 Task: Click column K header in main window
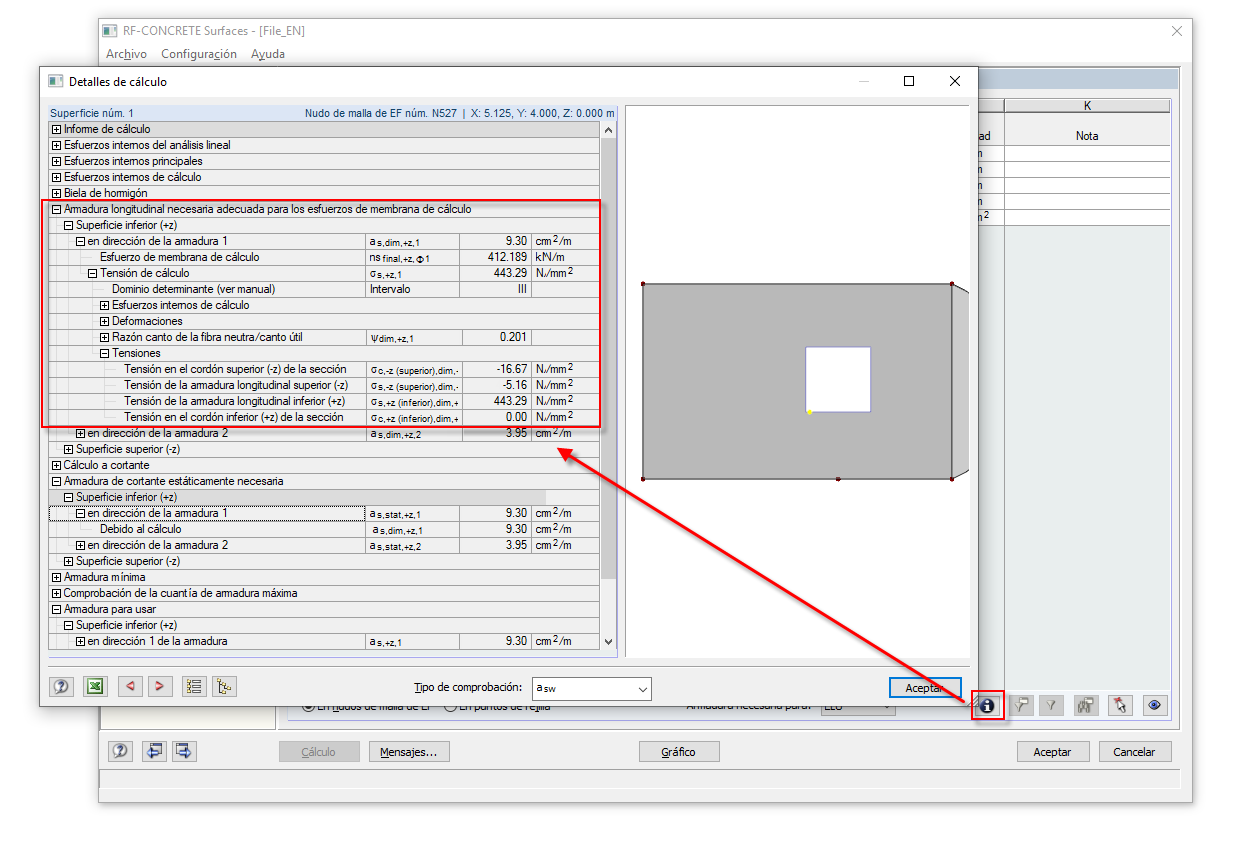tap(1087, 105)
